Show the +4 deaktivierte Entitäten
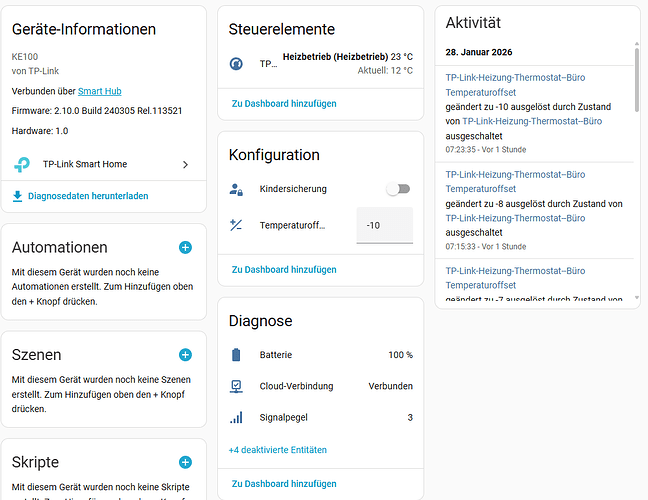 (x=278, y=450)
